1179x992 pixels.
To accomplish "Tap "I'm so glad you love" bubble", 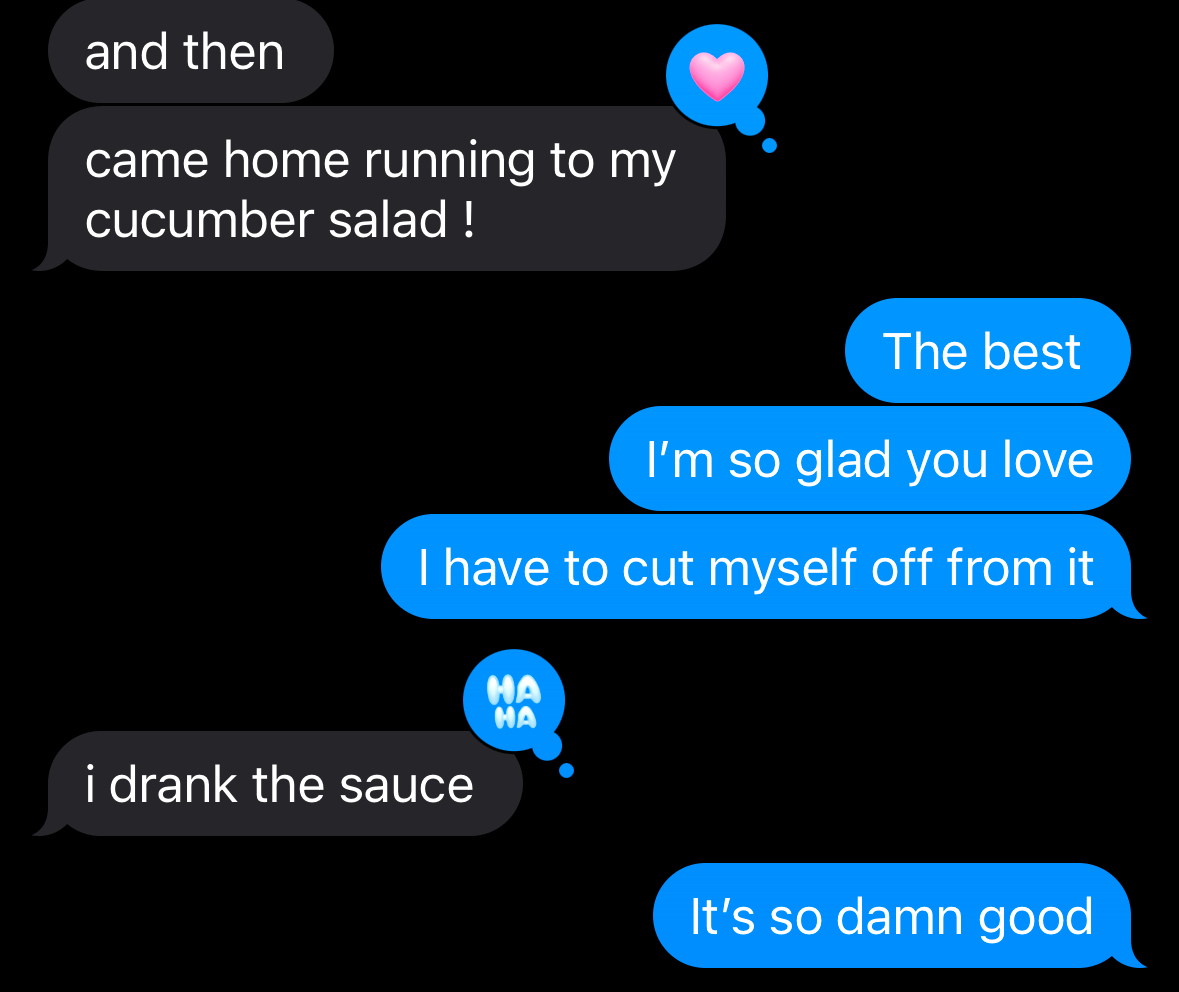I will pyautogui.click(x=870, y=459).
